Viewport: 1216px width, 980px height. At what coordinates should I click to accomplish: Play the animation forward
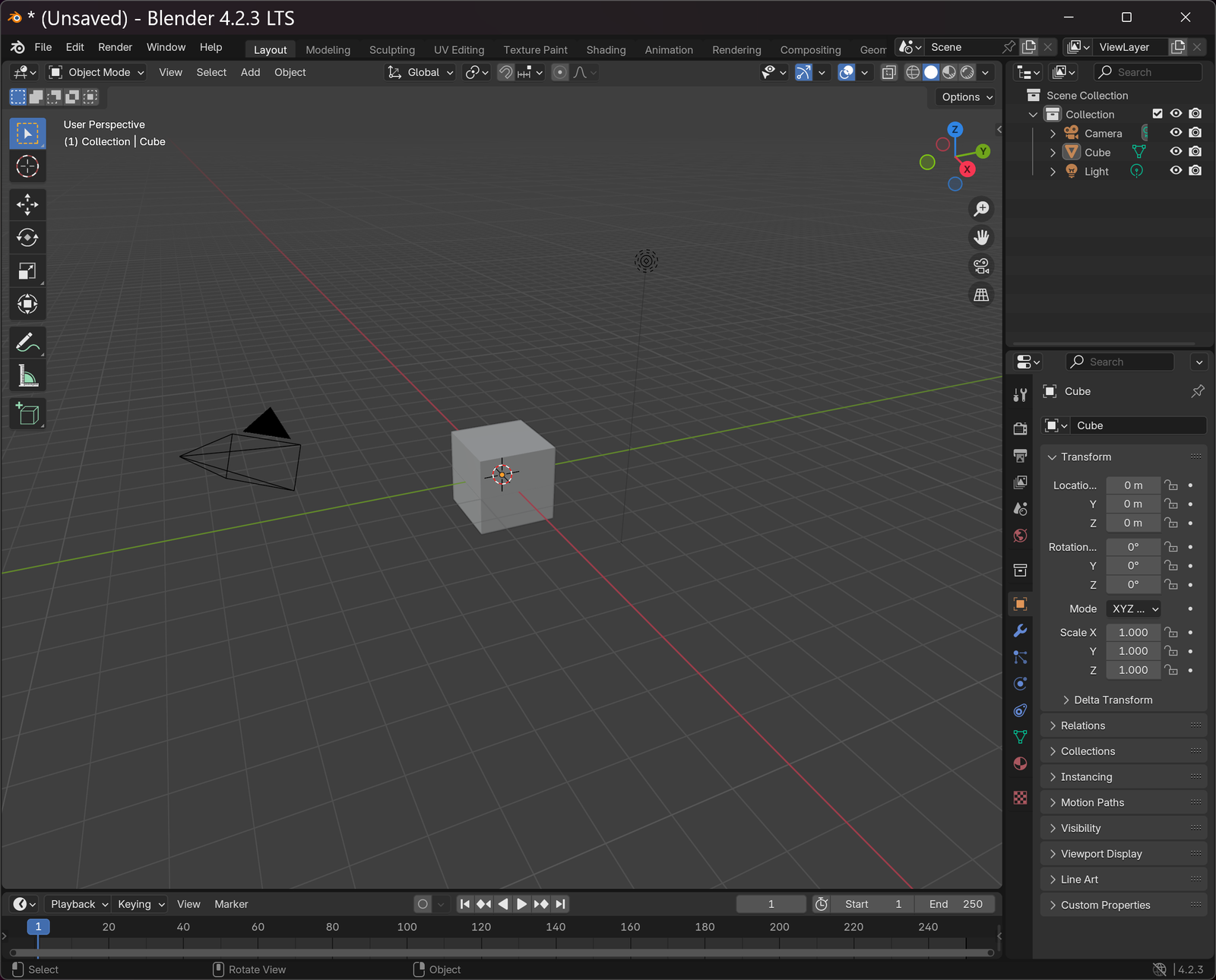(x=521, y=904)
